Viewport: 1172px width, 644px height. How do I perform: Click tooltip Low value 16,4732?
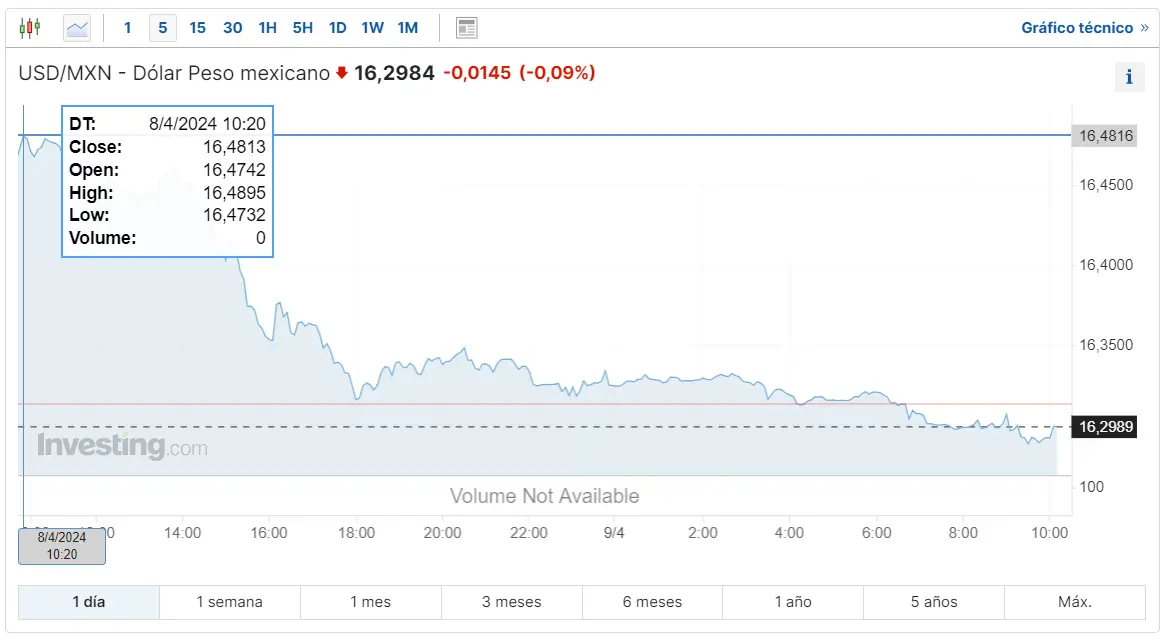click(235, 215)
